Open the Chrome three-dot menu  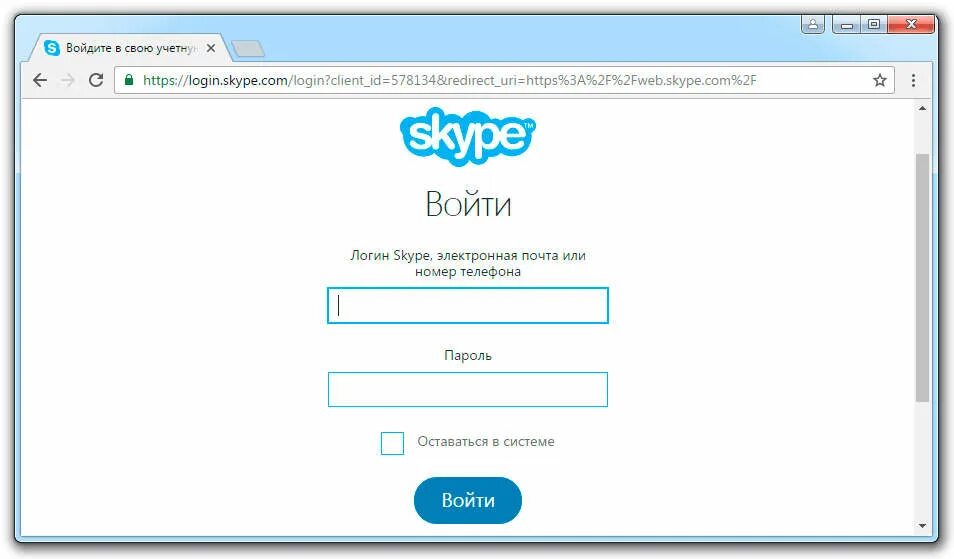[x=913, y=80]
